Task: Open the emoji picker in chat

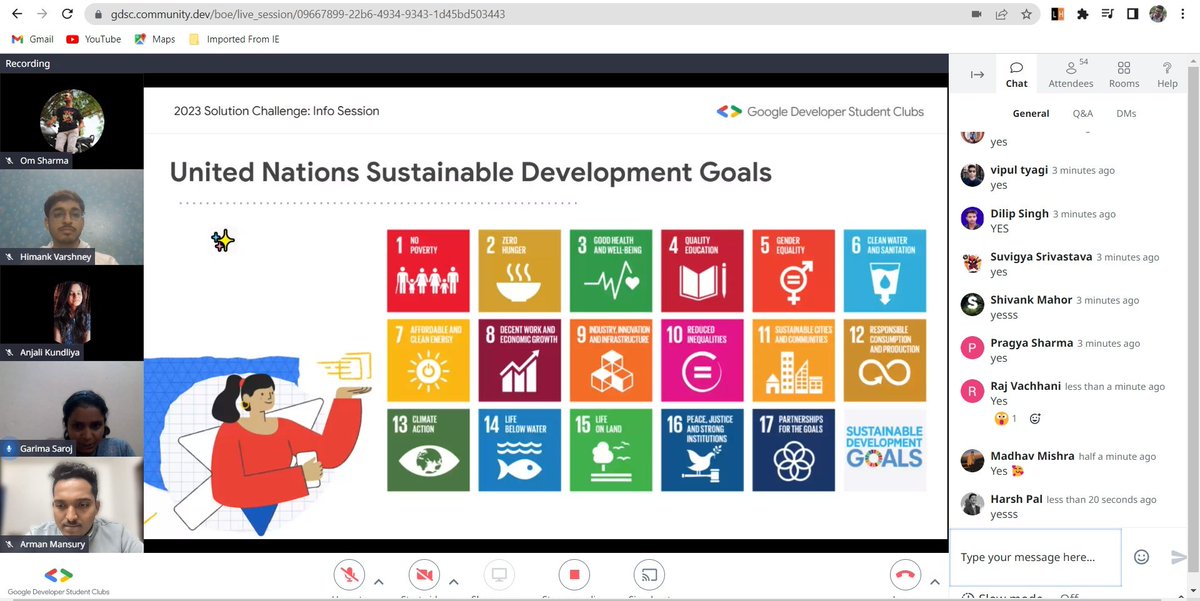Action: tap(1141, 557)
